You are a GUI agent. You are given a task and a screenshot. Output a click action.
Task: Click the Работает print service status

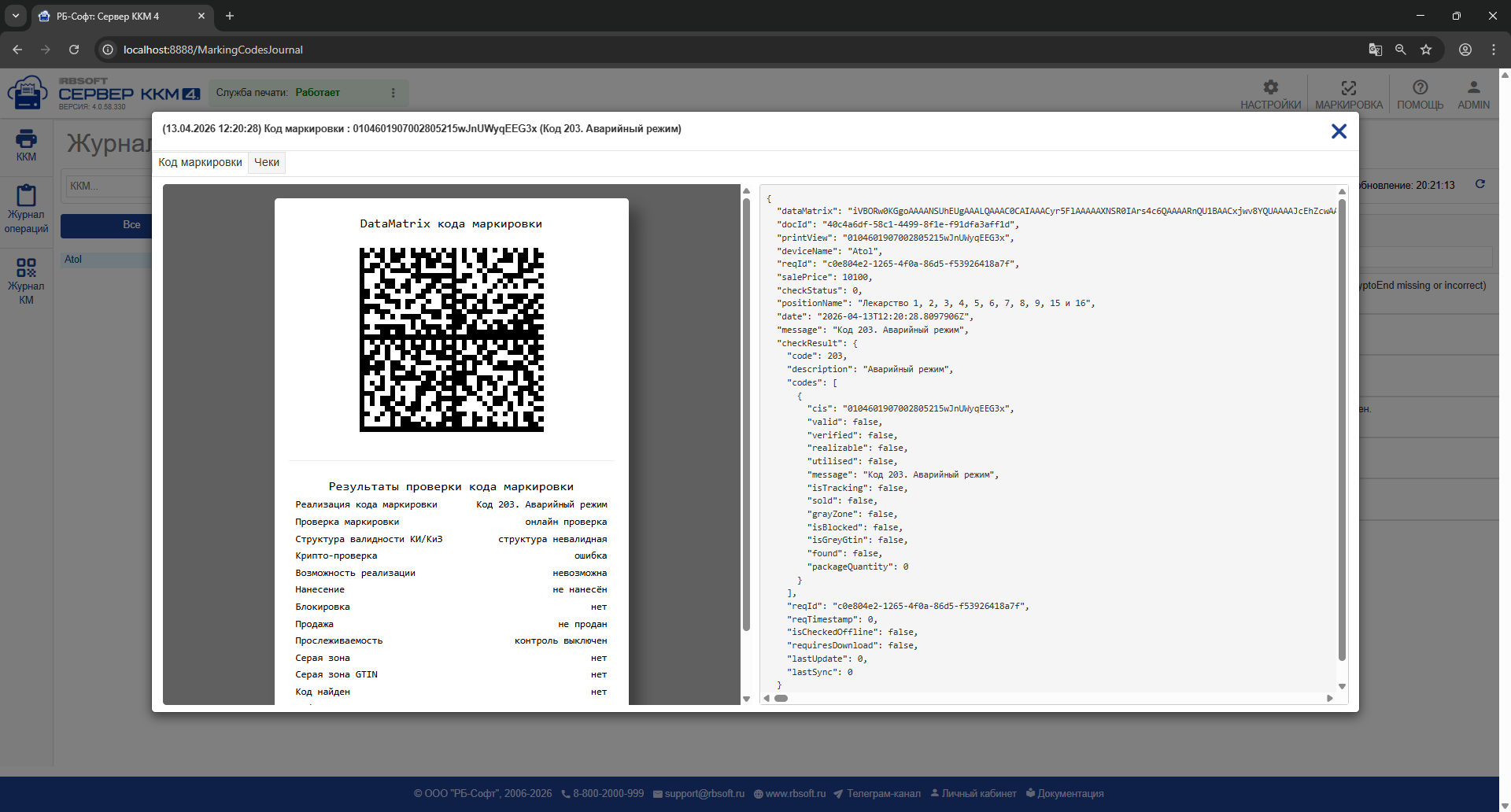pyautogui.click(x=318, y=93)
